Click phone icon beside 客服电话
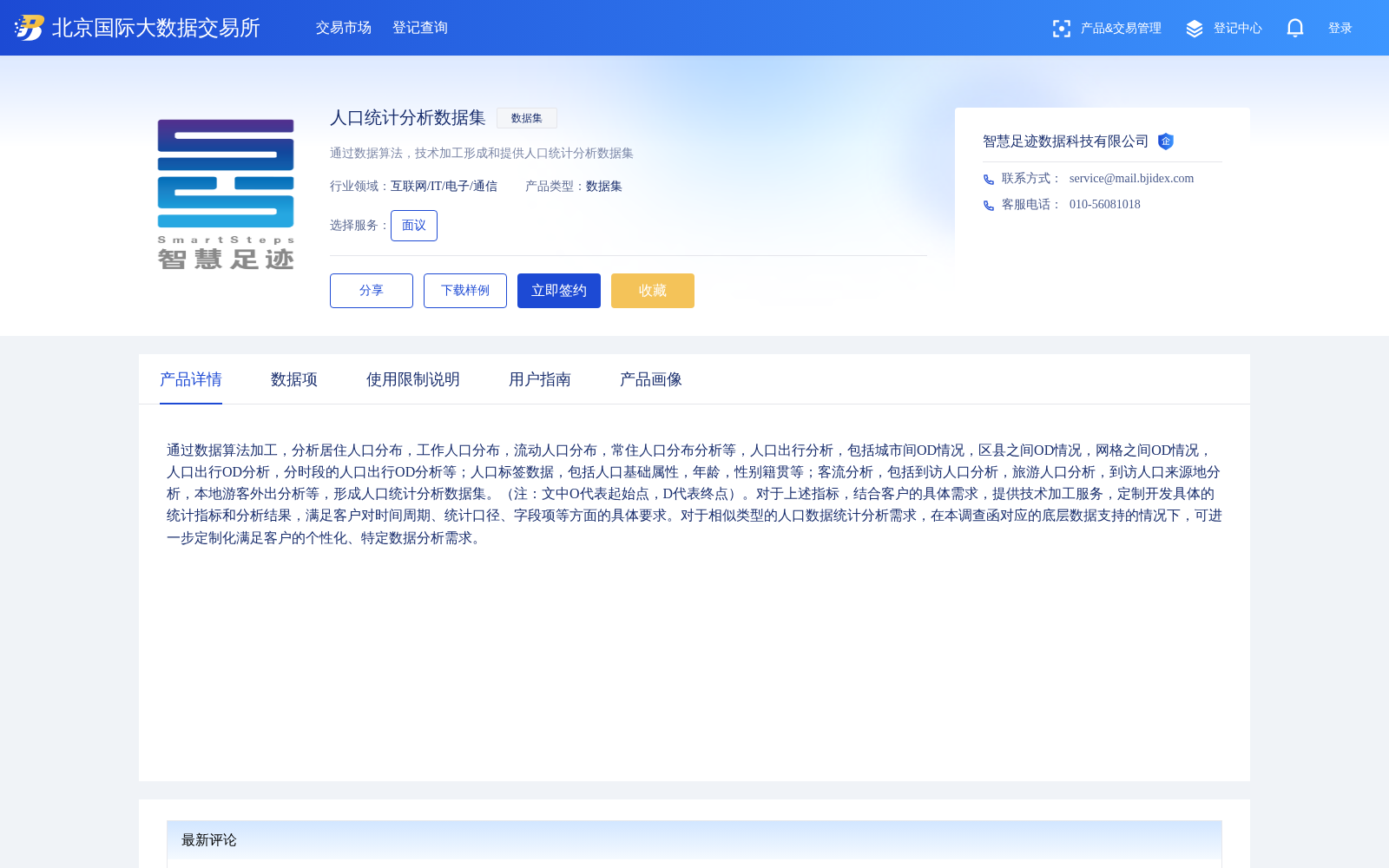 tap(989, 206)
